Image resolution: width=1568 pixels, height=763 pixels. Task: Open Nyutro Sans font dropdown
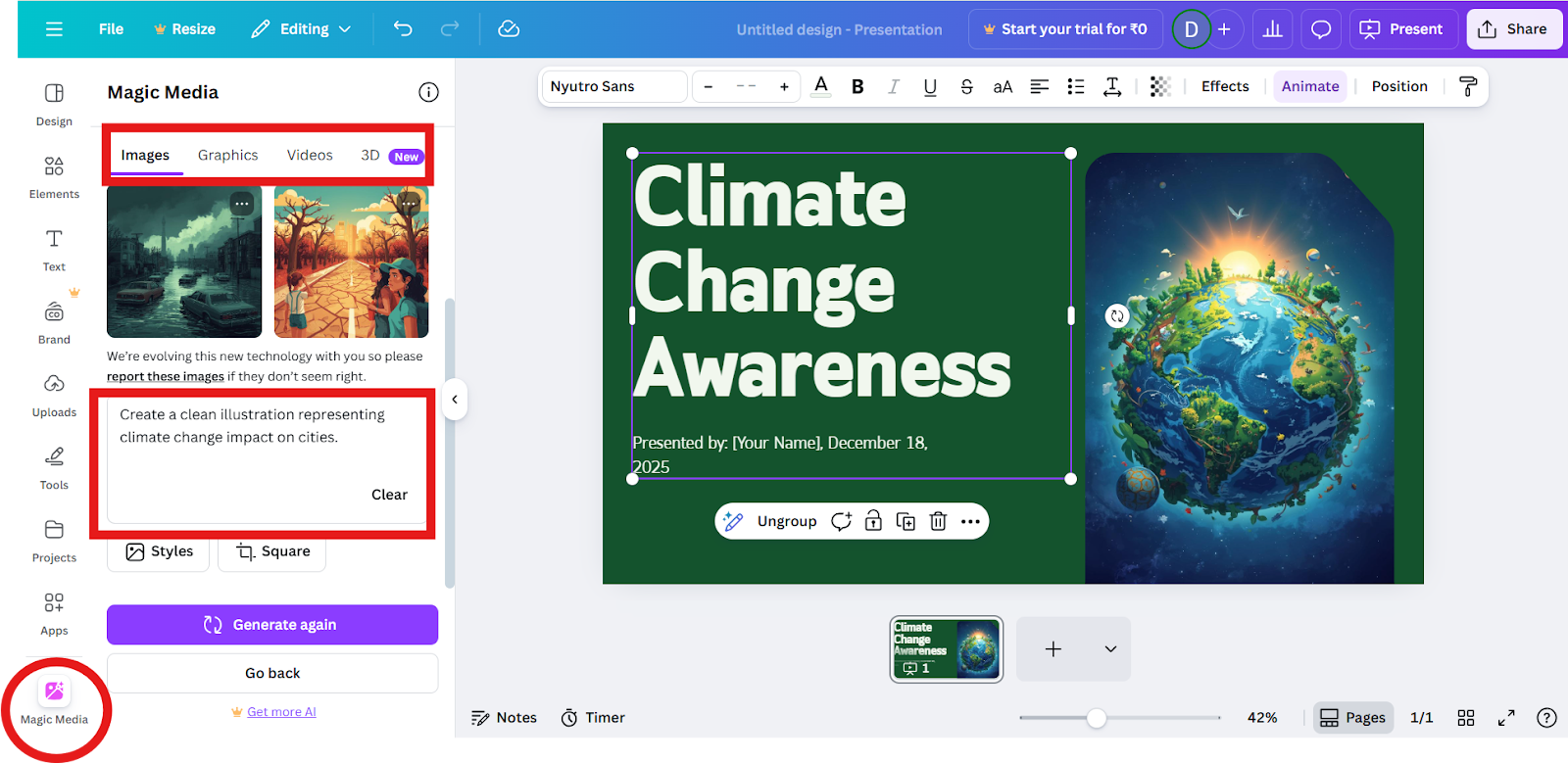point(613,86)
